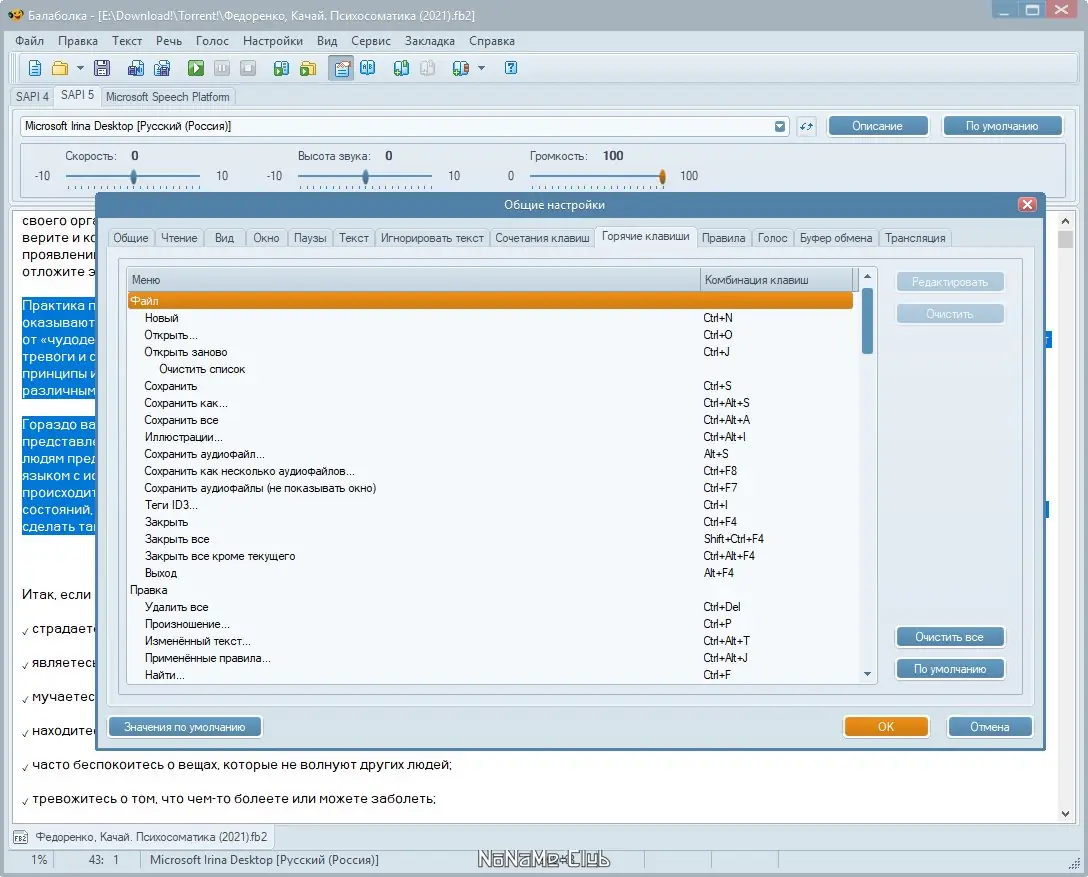The image size is (1088, 877).
Task: Select the Закрыть все кроме текущего row
Action: tap(491, 556)
